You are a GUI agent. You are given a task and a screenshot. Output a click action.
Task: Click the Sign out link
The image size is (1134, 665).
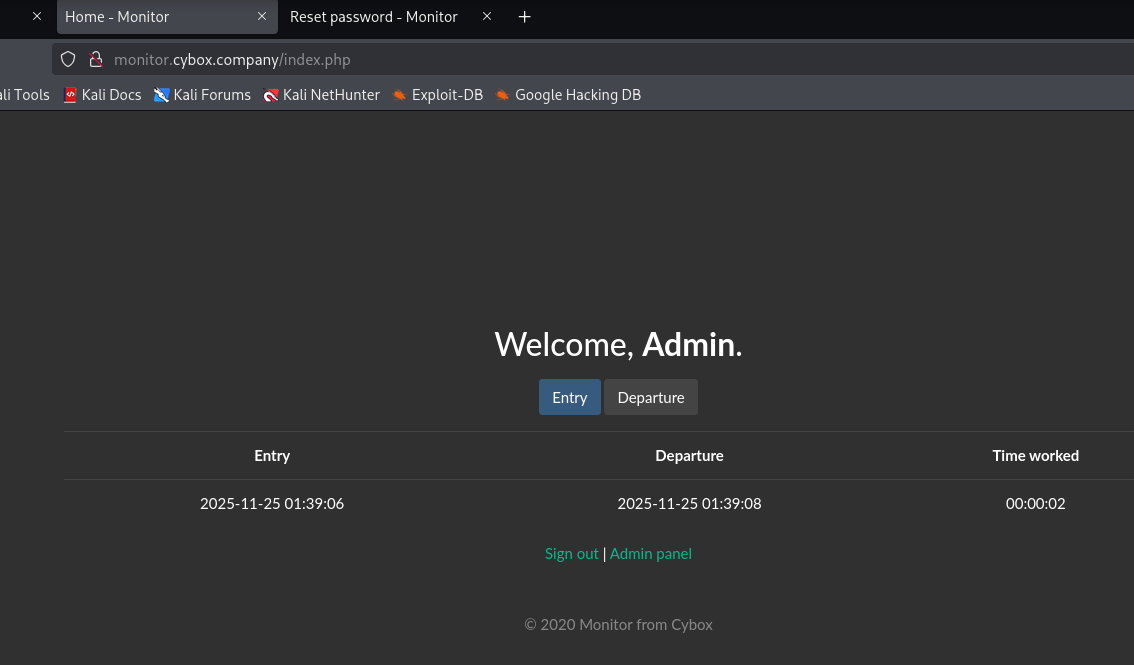click(571, 554)
